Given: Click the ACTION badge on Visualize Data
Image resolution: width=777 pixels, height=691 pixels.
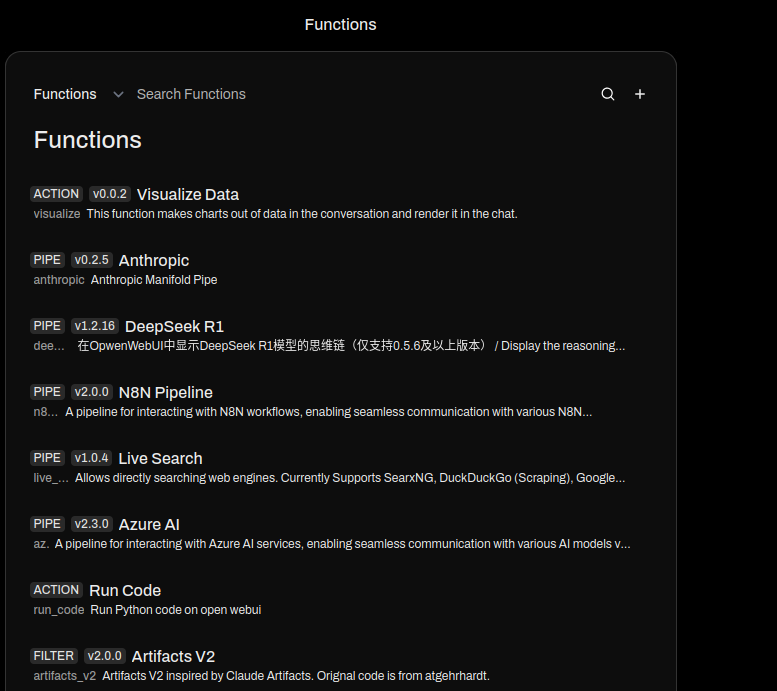Looking at the screenshot, I should [x=56, y=194].
